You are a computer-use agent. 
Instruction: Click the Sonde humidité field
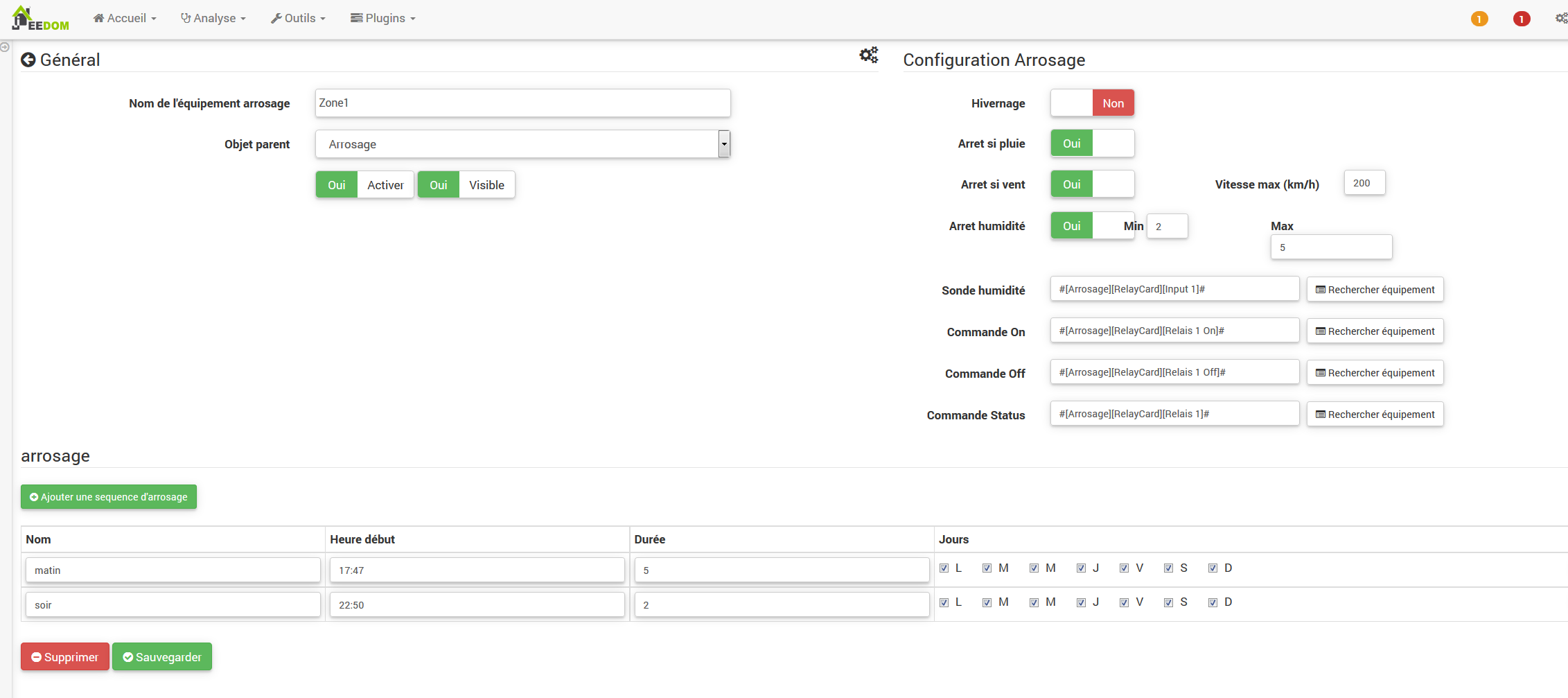point(1175,289)
